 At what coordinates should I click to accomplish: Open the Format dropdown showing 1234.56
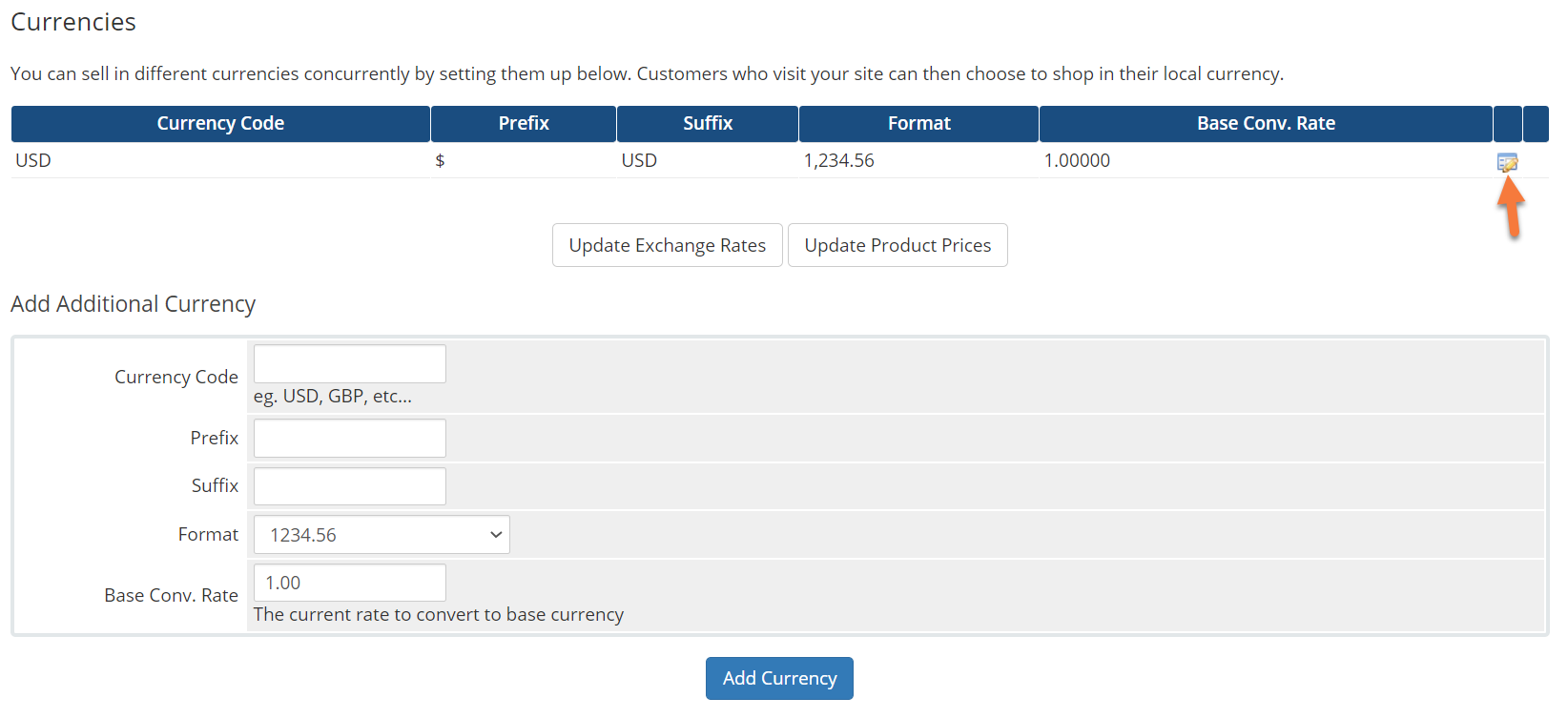(x=382, y=535)
